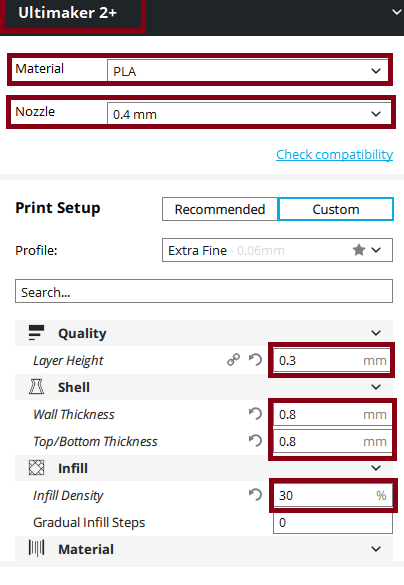Open the Extra Fine profile dropdown
The image size is (404, 585).
[277, 250]
